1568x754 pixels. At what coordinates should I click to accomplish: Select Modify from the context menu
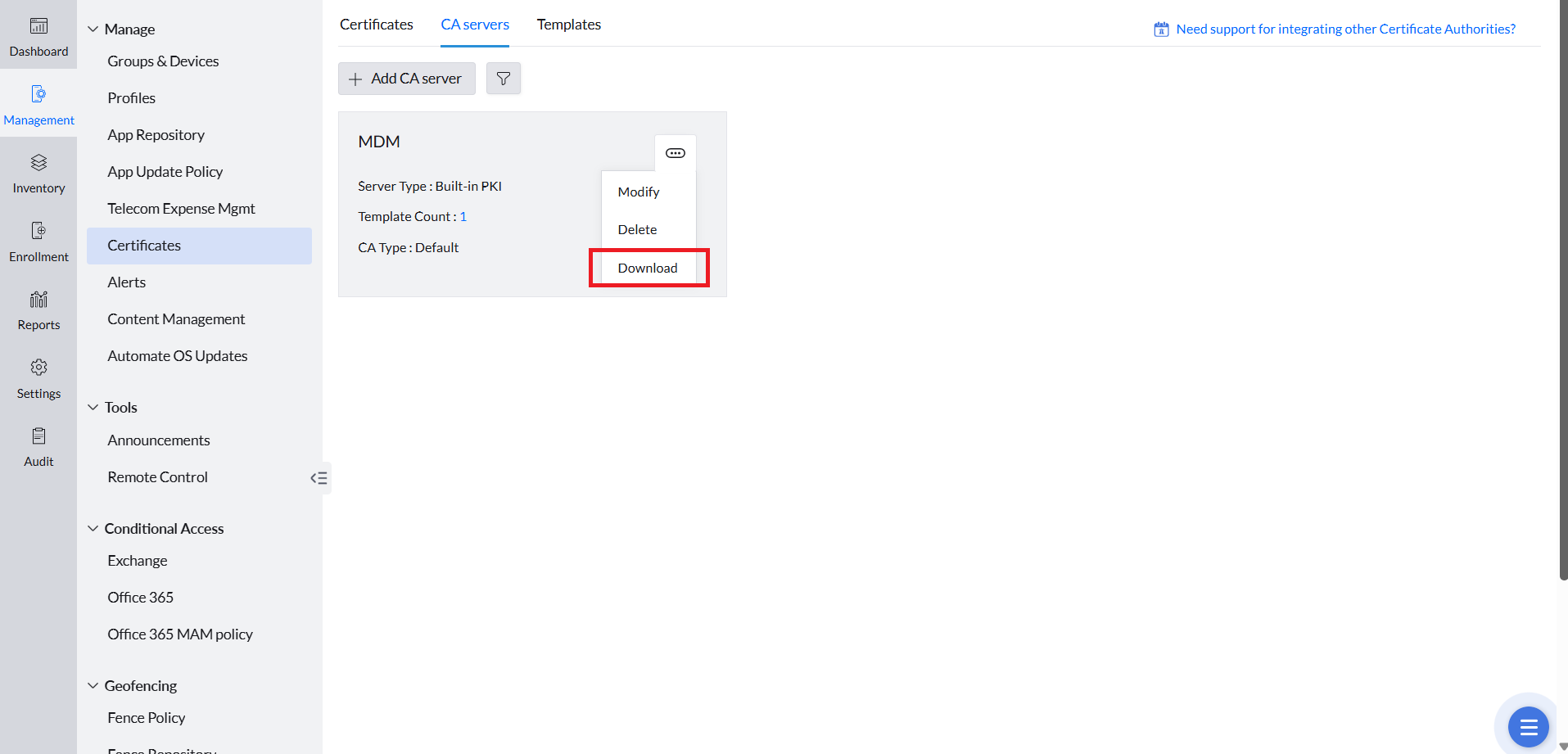click(x=639, y=191)
